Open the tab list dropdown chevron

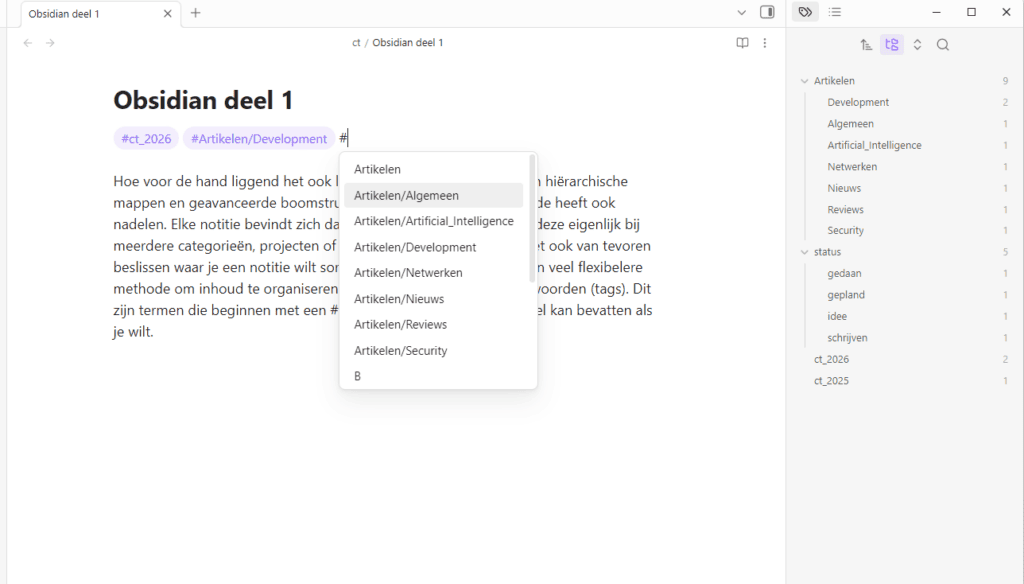coord(741,12)
